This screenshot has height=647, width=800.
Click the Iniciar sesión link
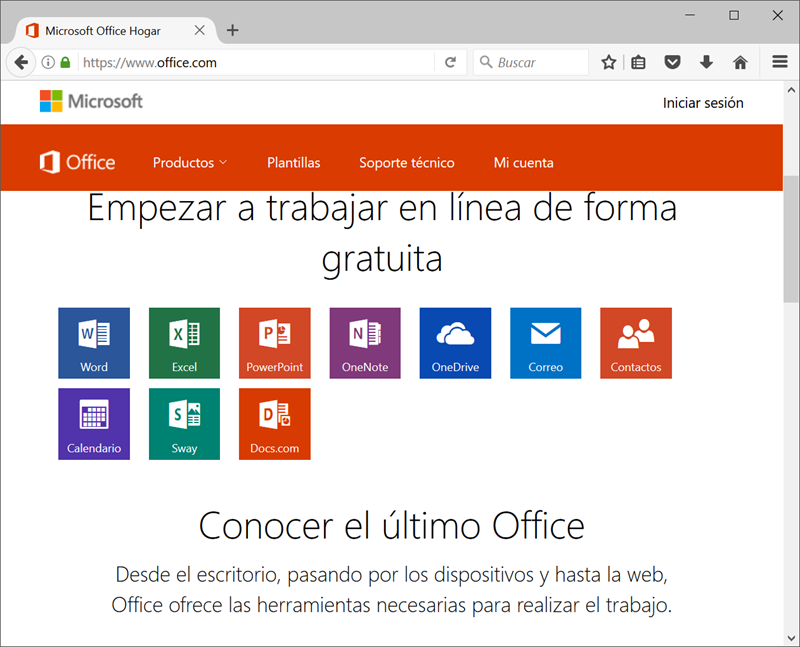pyautogui.click(x=703, y=103)
